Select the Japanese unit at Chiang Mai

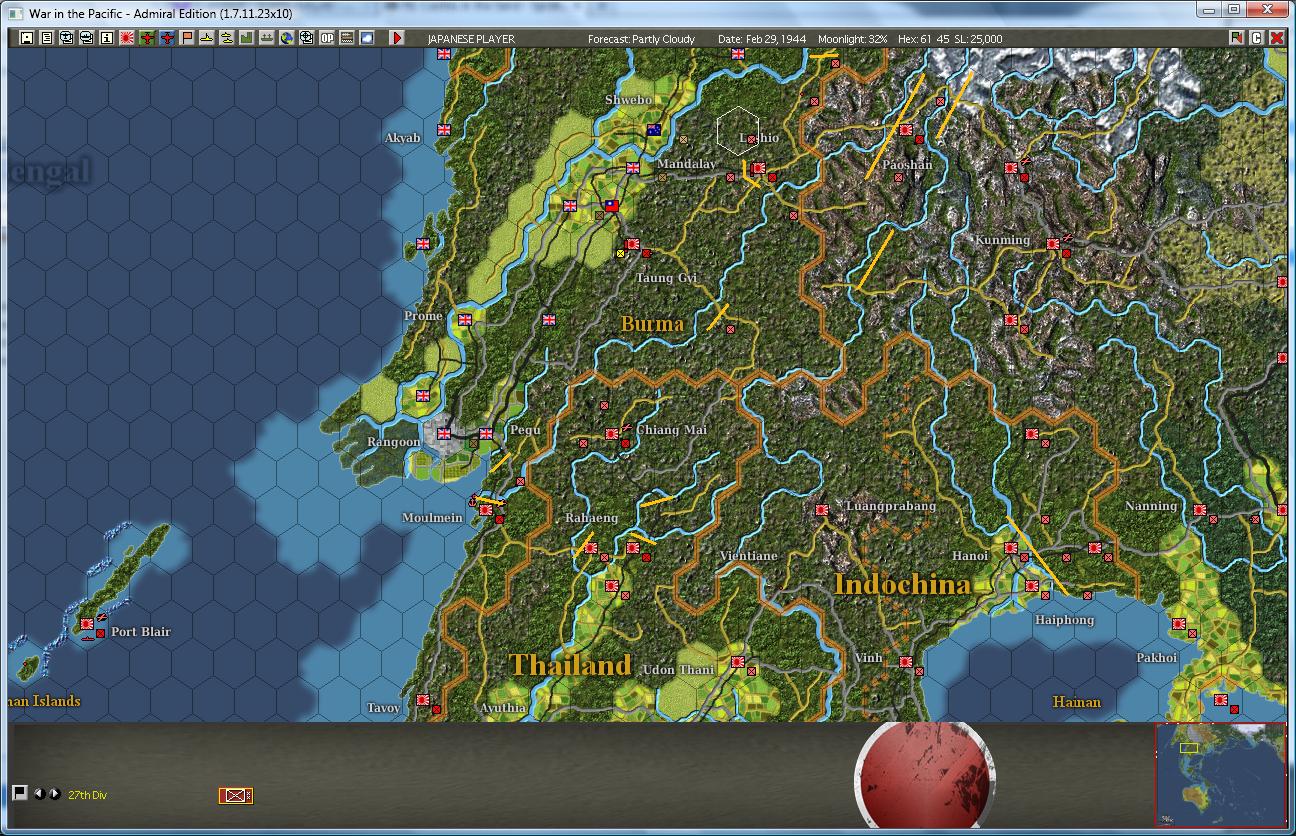(x=612, y=434)
